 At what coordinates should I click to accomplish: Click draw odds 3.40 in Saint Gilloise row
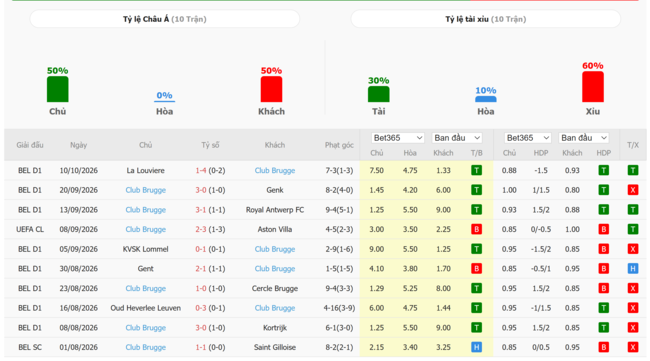(410, 347)
